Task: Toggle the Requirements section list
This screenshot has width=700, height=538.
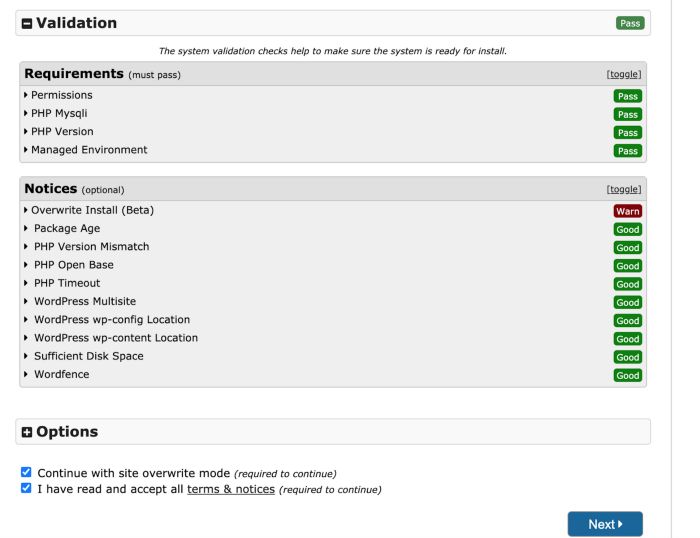Action: click(x=623, y=74)
